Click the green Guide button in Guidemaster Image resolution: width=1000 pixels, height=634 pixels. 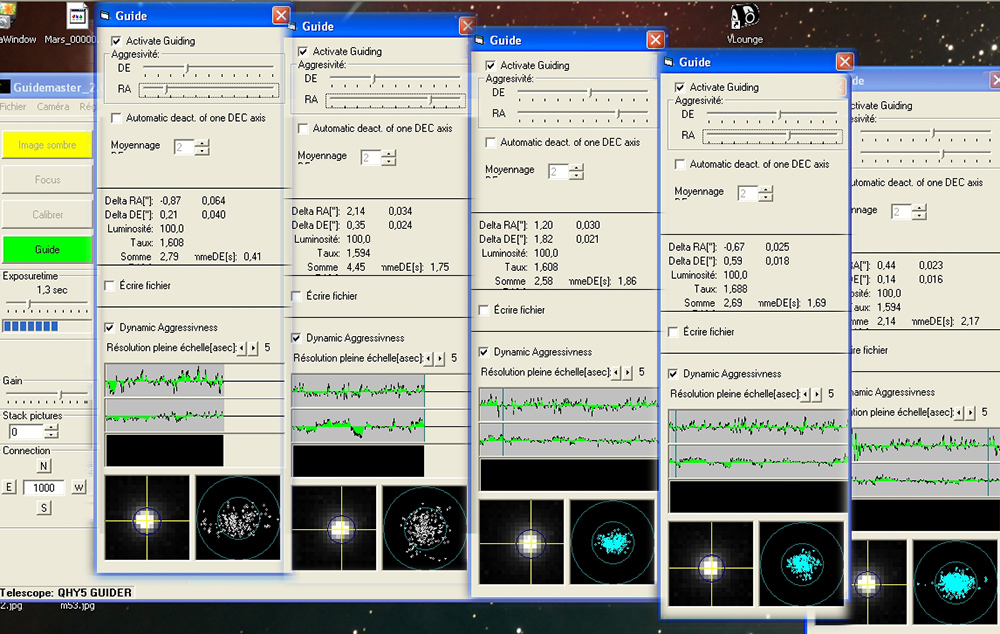tap(47, 249)
